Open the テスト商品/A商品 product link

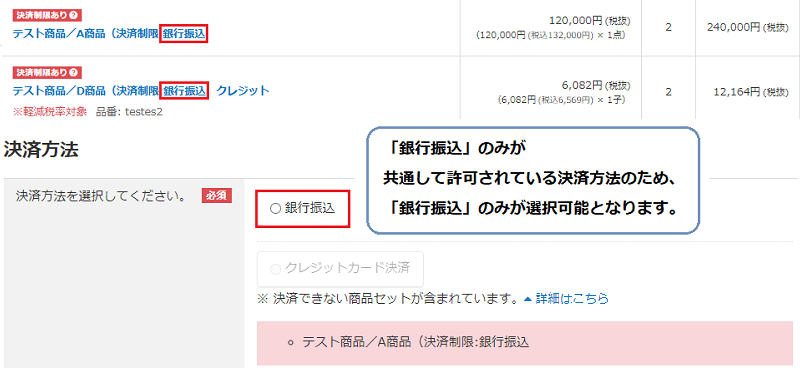(110, 34)
